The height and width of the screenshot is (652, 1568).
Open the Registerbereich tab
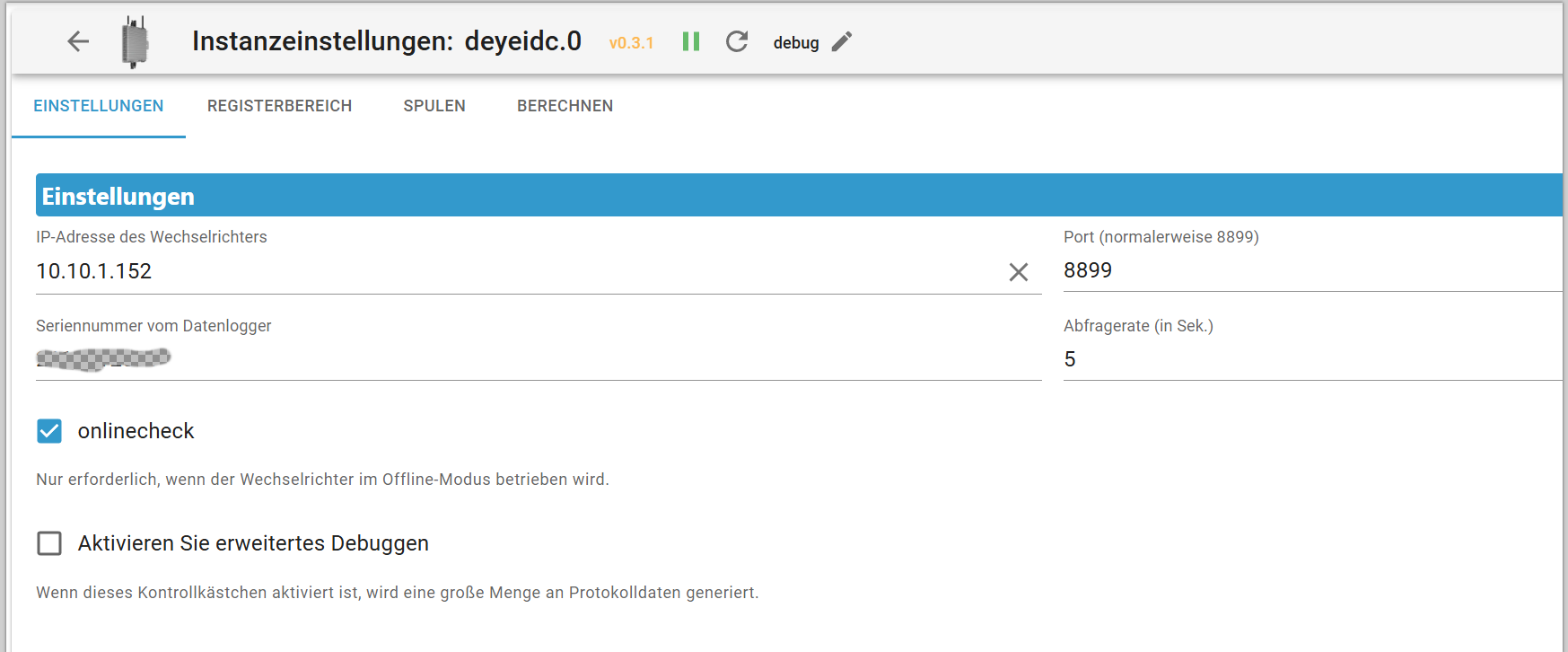pos(279,106)
